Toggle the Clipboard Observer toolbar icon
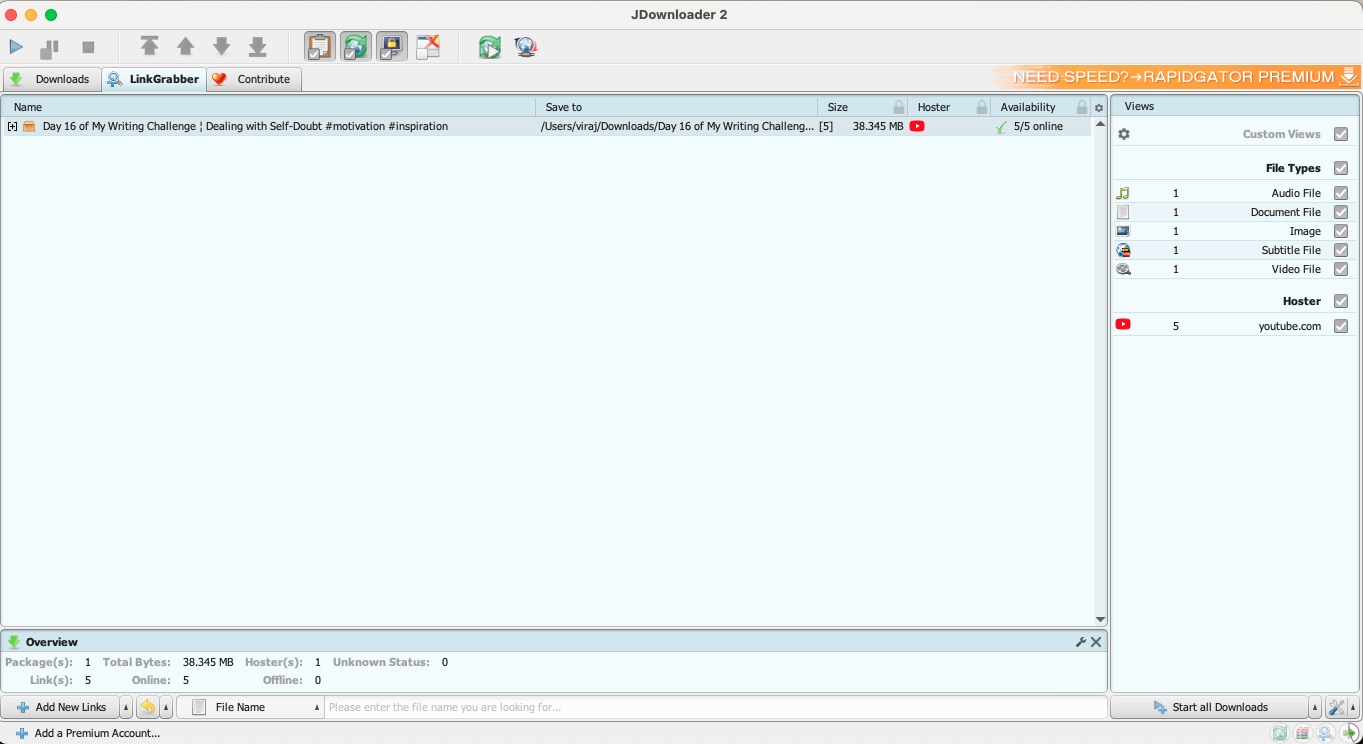 (x=320, y=46)
